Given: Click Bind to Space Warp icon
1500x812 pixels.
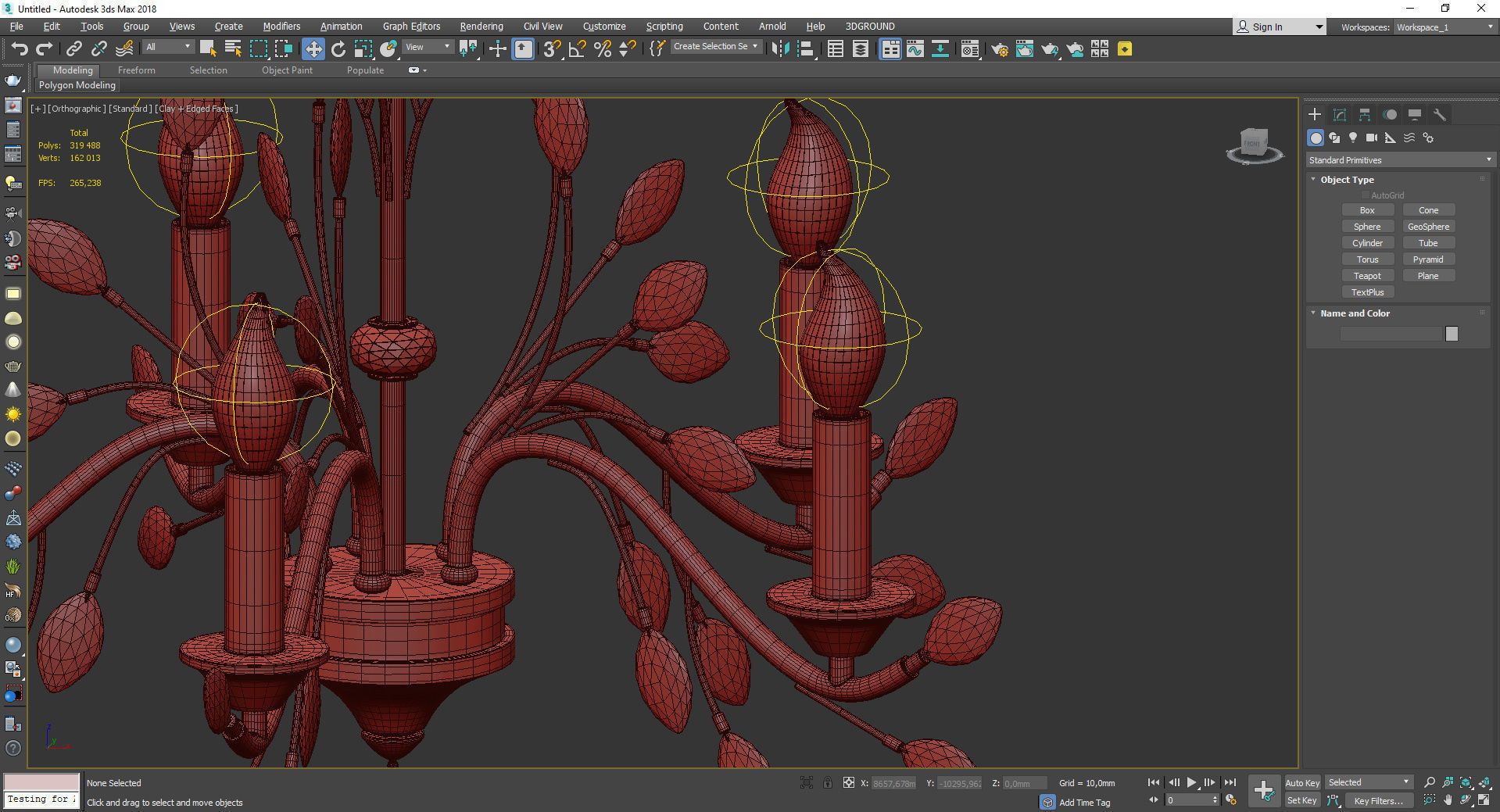Looking at the screenshot, I should 124,48.
